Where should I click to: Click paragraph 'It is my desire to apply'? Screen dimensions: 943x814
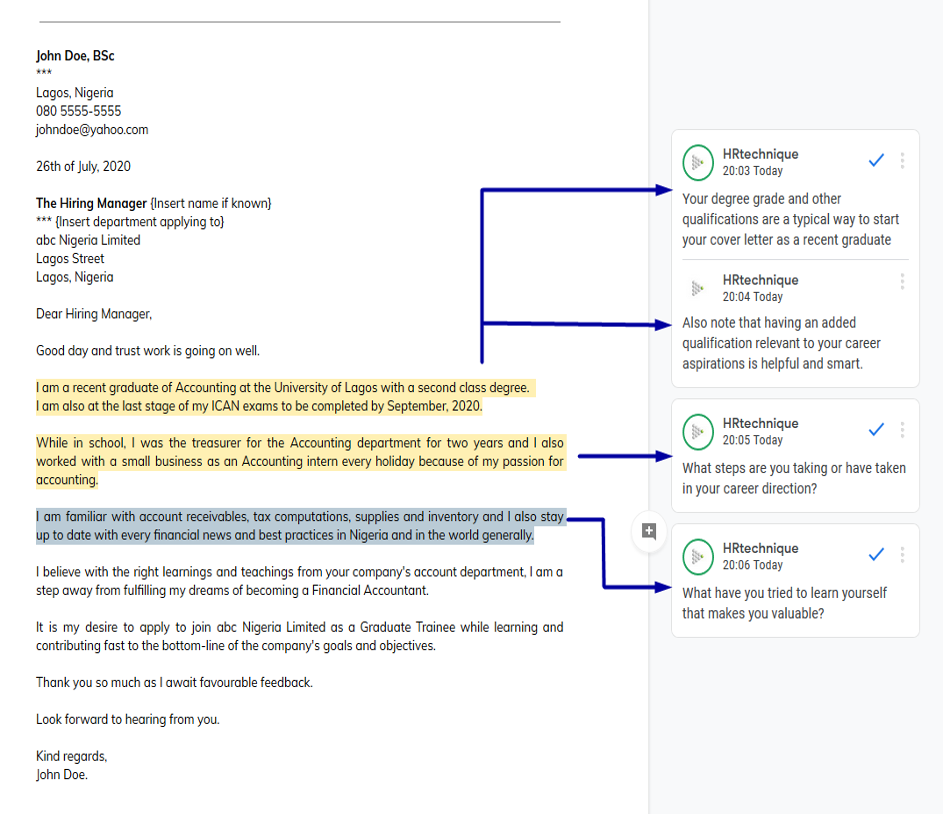[x=299, y=637]
